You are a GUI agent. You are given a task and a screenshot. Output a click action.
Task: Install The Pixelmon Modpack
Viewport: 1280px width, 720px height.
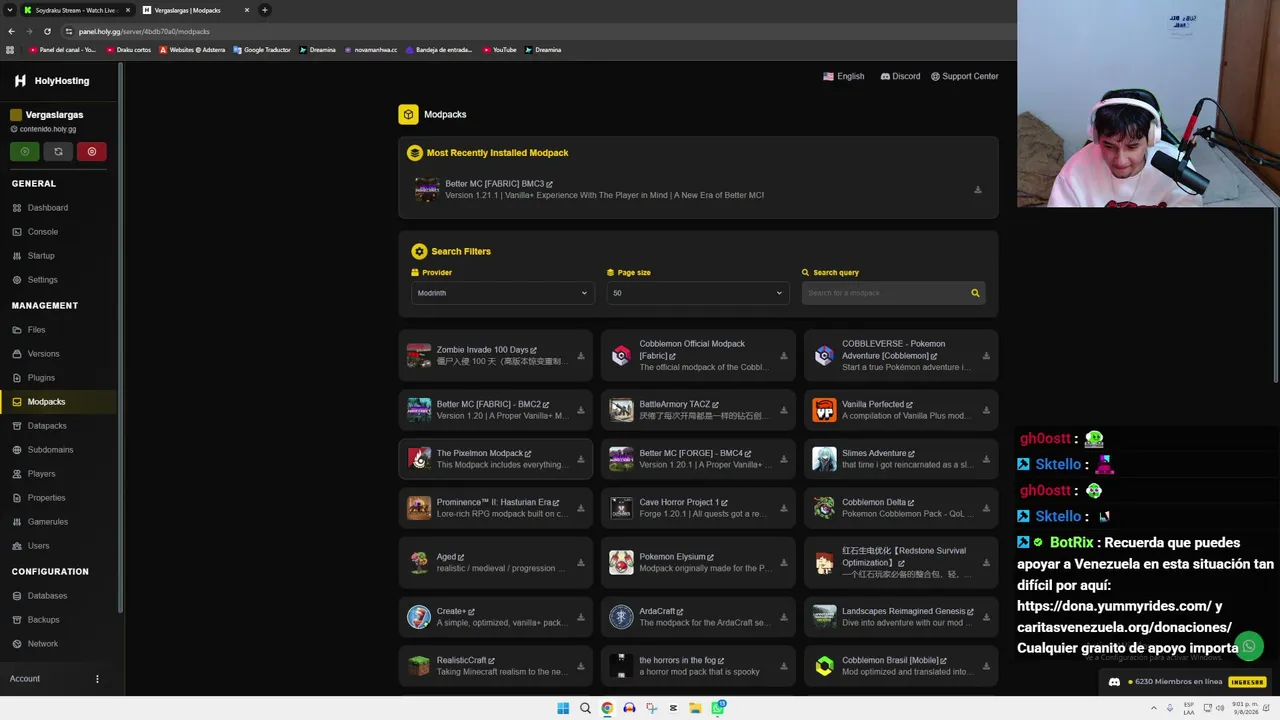pos(581,459)
